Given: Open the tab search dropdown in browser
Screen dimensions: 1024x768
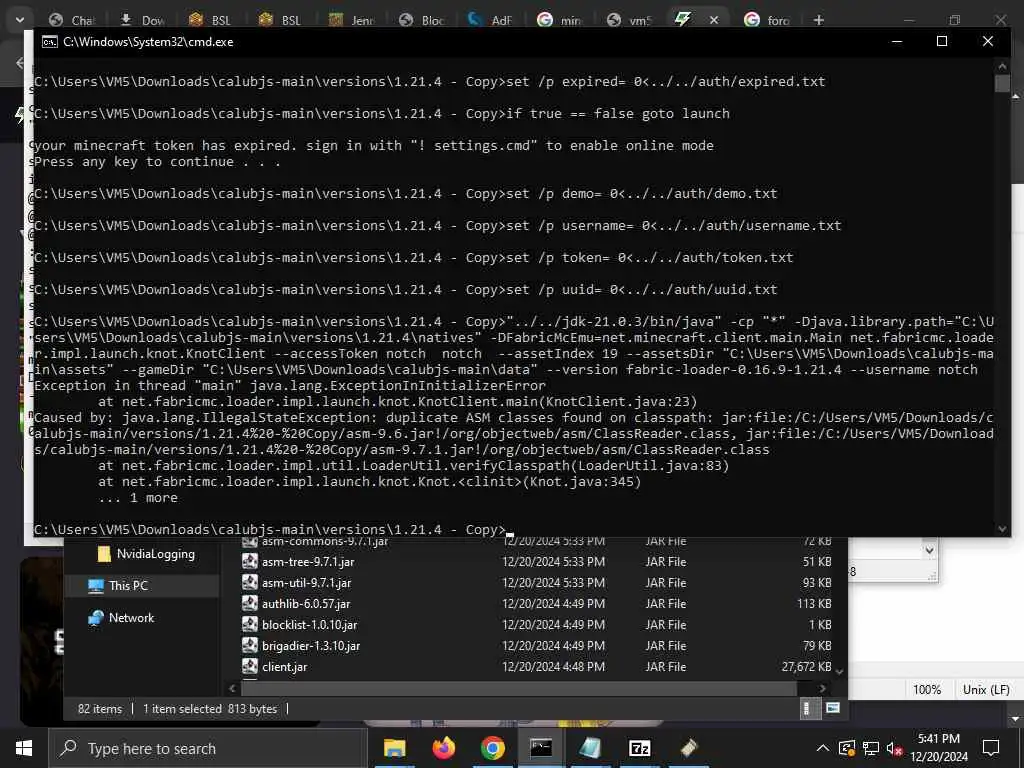Looking at the screenshot, I should [x=20, y=20].
